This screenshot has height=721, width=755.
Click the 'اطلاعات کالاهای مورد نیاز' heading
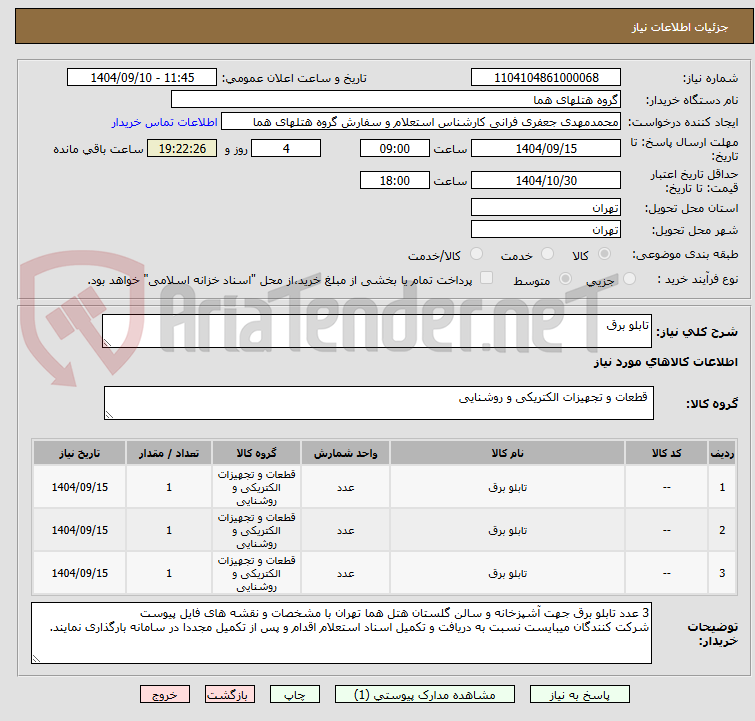[x=665, y=362]
